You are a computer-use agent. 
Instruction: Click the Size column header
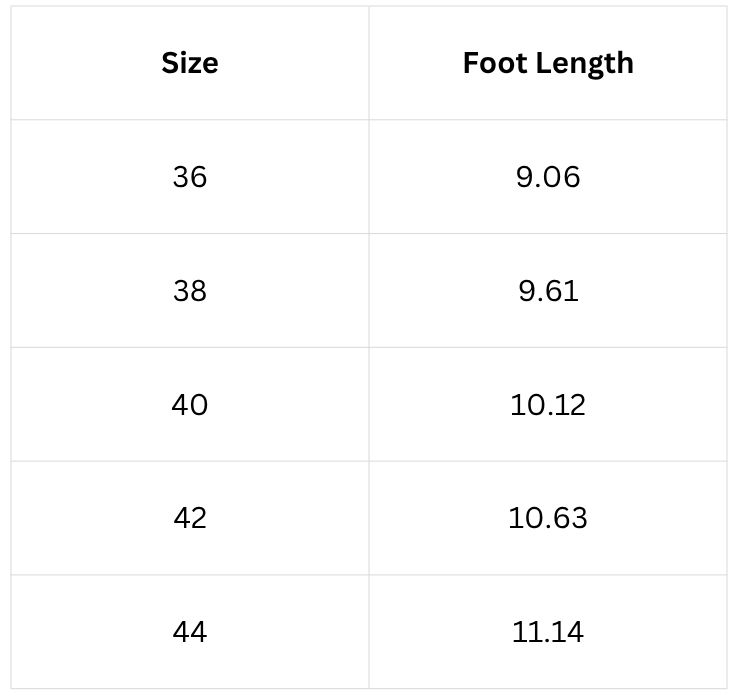(x=190, y=63)
